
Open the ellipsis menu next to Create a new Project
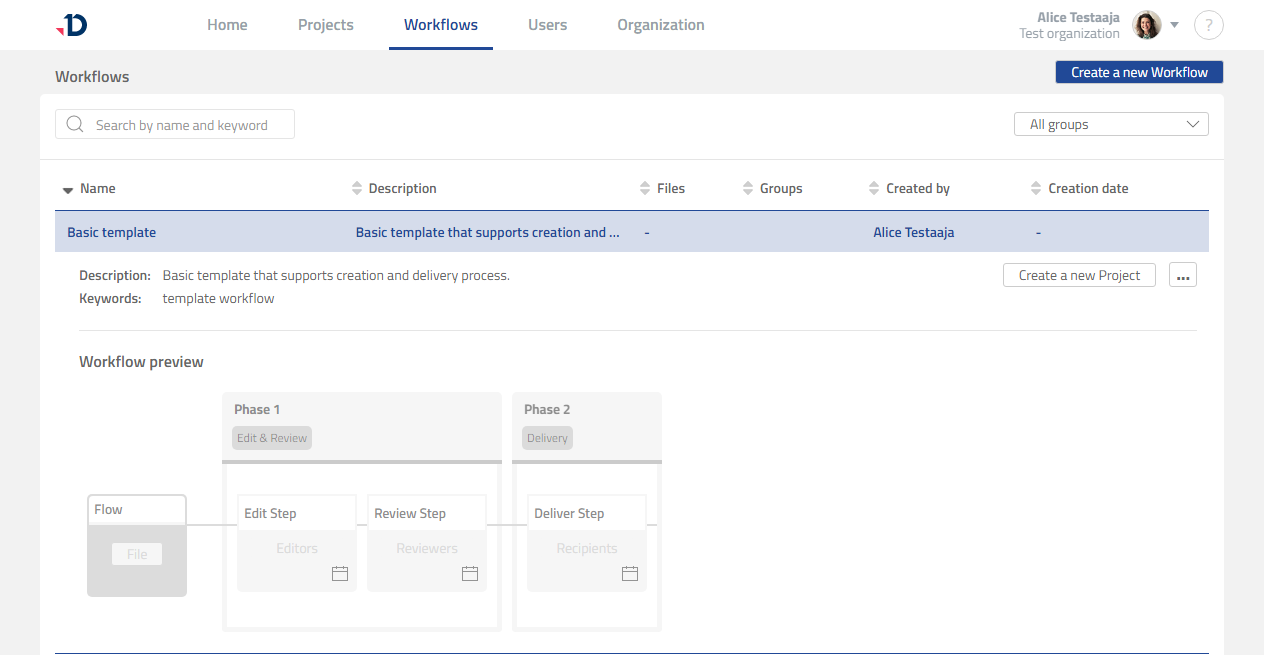coord(1182,274)
